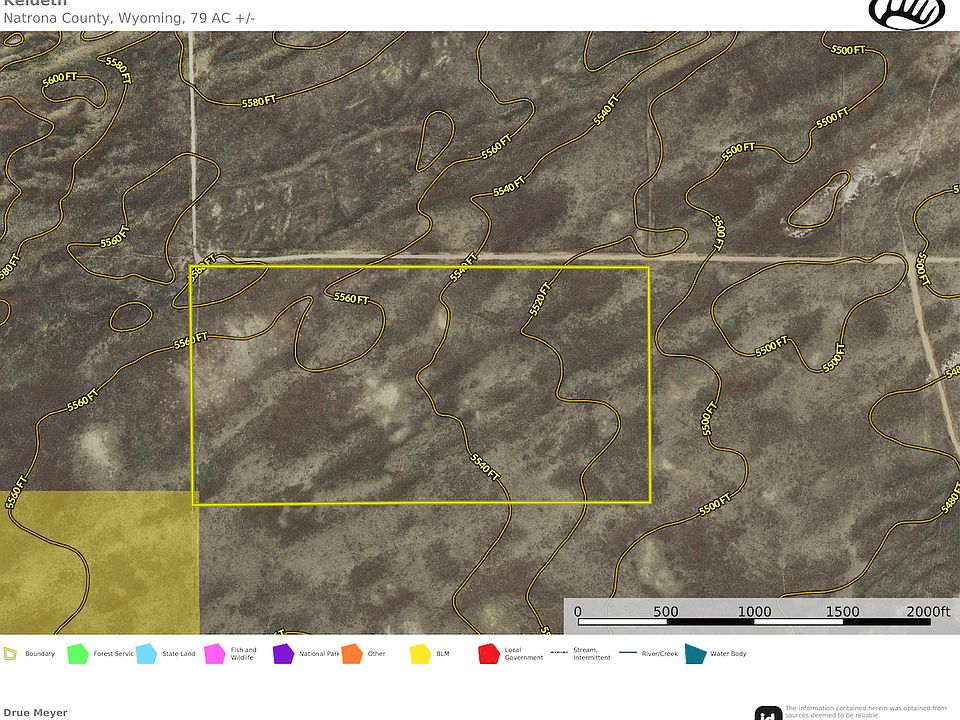
Task: Click the 'Drue Meyer' name text
Action: click(36, 713)
